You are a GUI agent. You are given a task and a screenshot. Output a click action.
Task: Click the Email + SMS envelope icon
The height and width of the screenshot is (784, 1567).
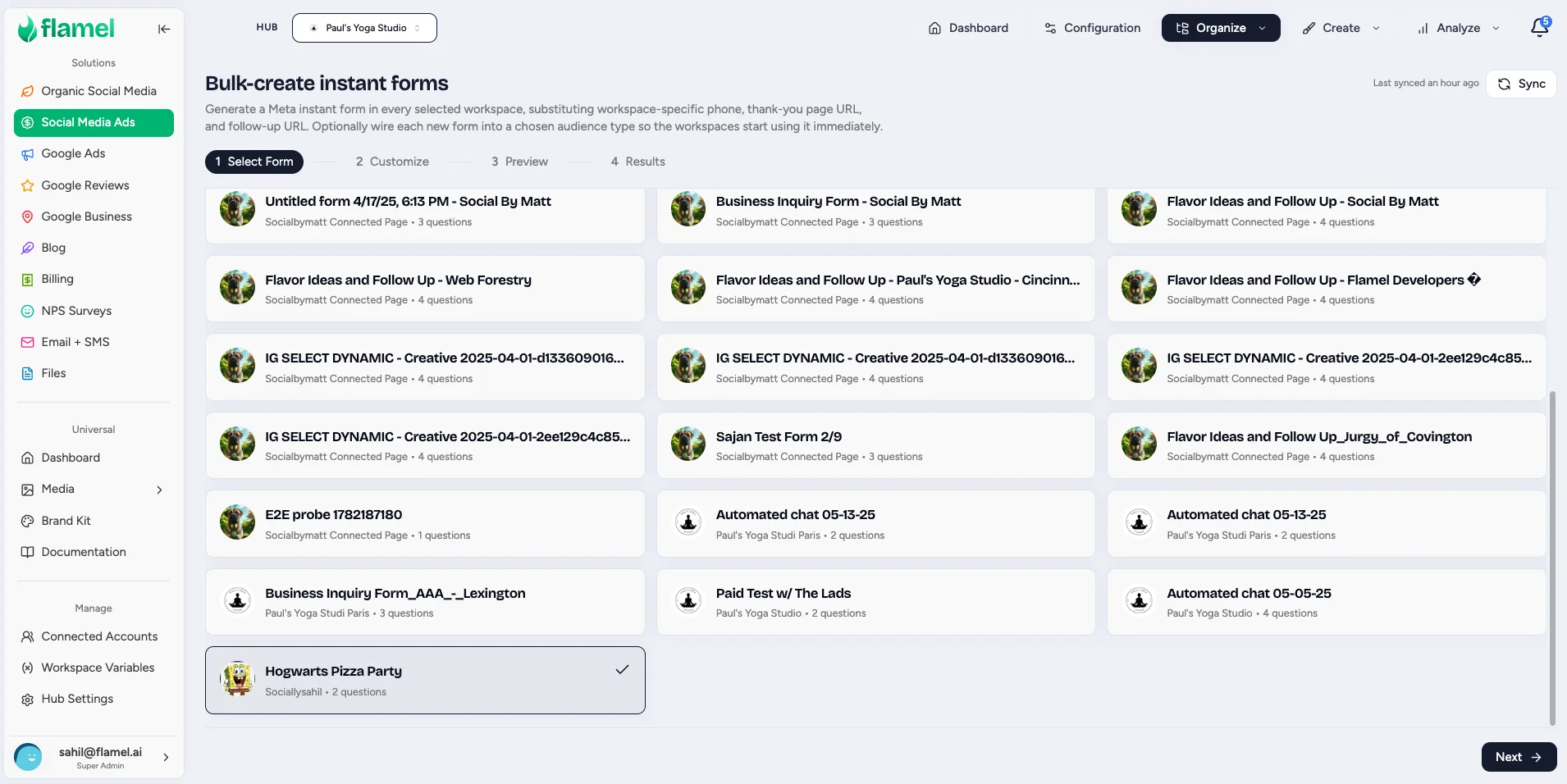click(27, 342)
